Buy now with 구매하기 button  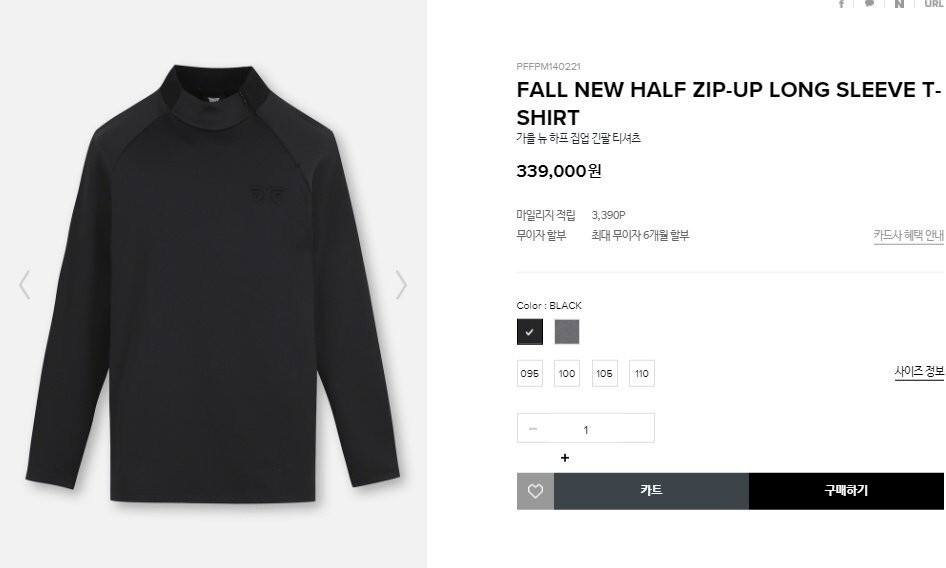pyautogui.click(x=846, y=491)
